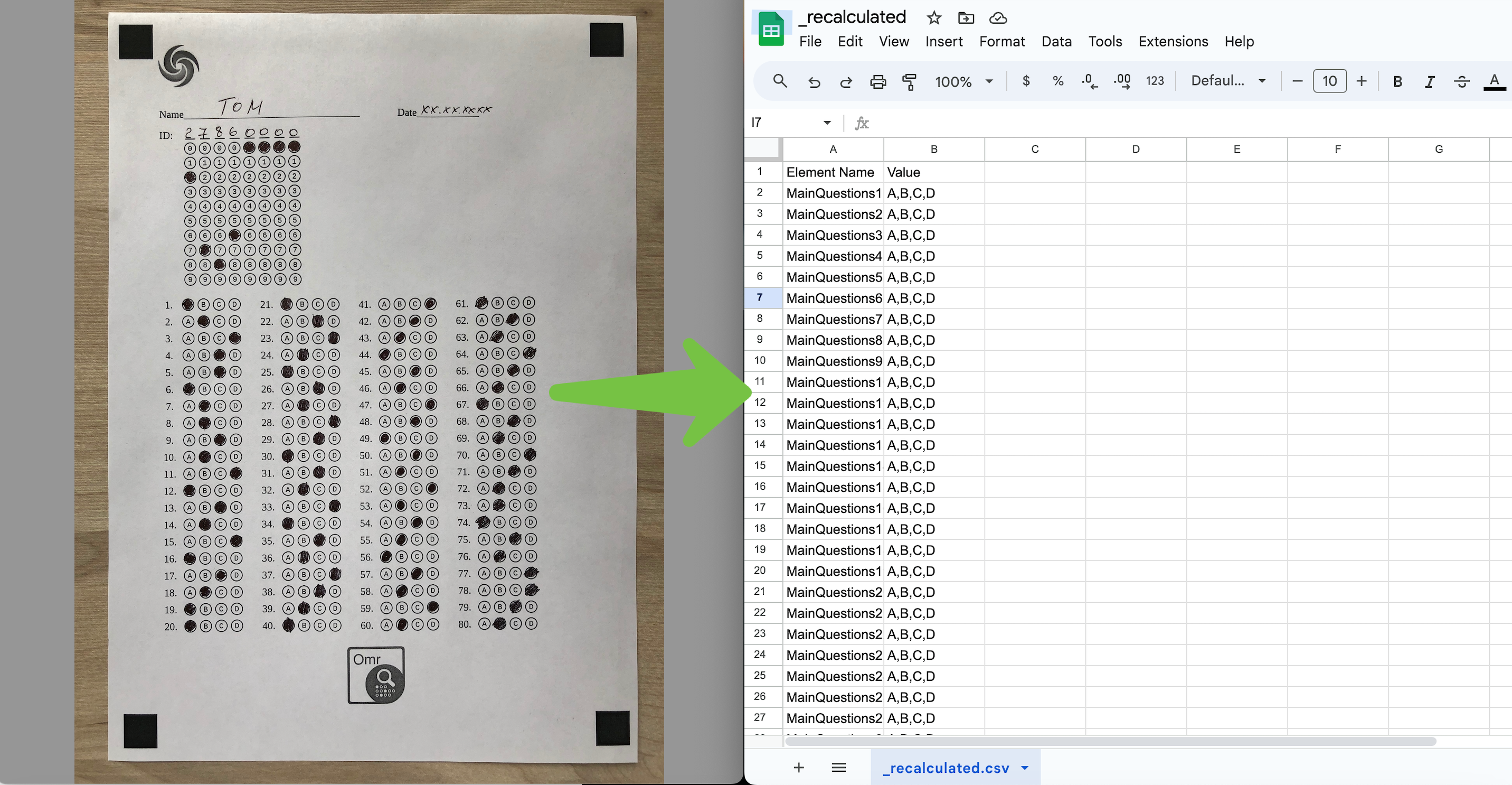The image size is (1512, 785).
Task: Click the Italic formatting icon
Action: point(1430,80)
